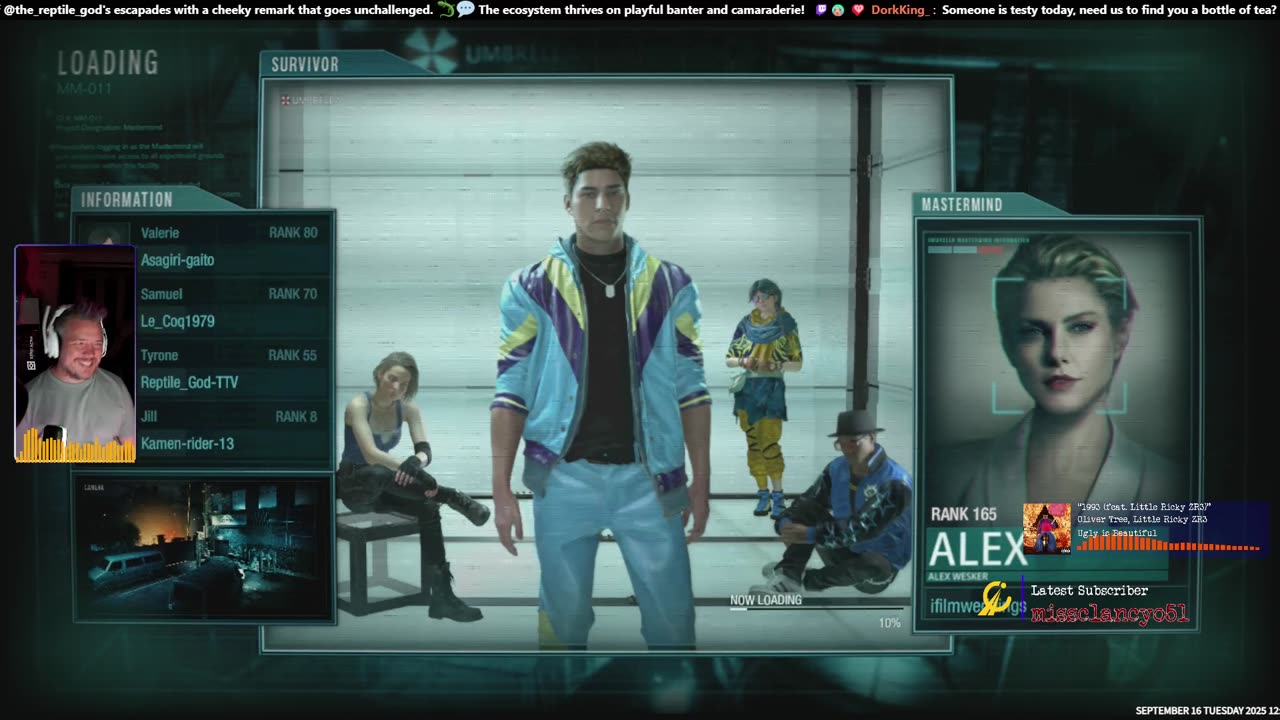This screenshot has width=1280, height=720.
Task: Click the LOADING title text
Action: [x=108, y=63]
